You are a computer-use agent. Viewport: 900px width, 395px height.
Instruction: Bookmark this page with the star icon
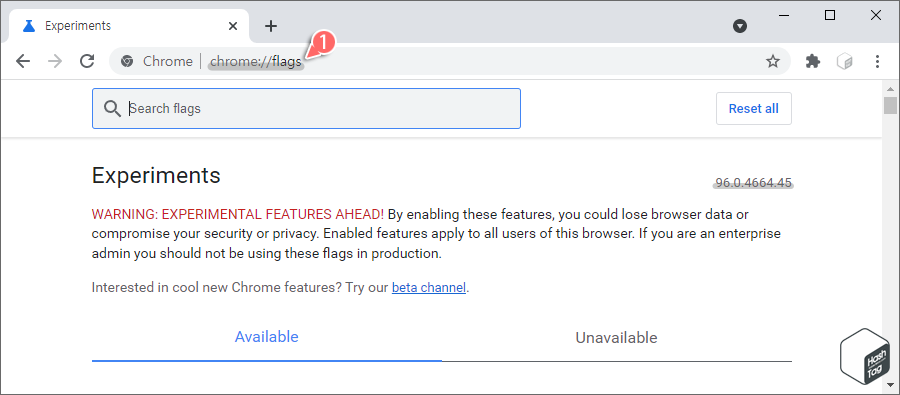pyautogui.click(x=773, y=61)
